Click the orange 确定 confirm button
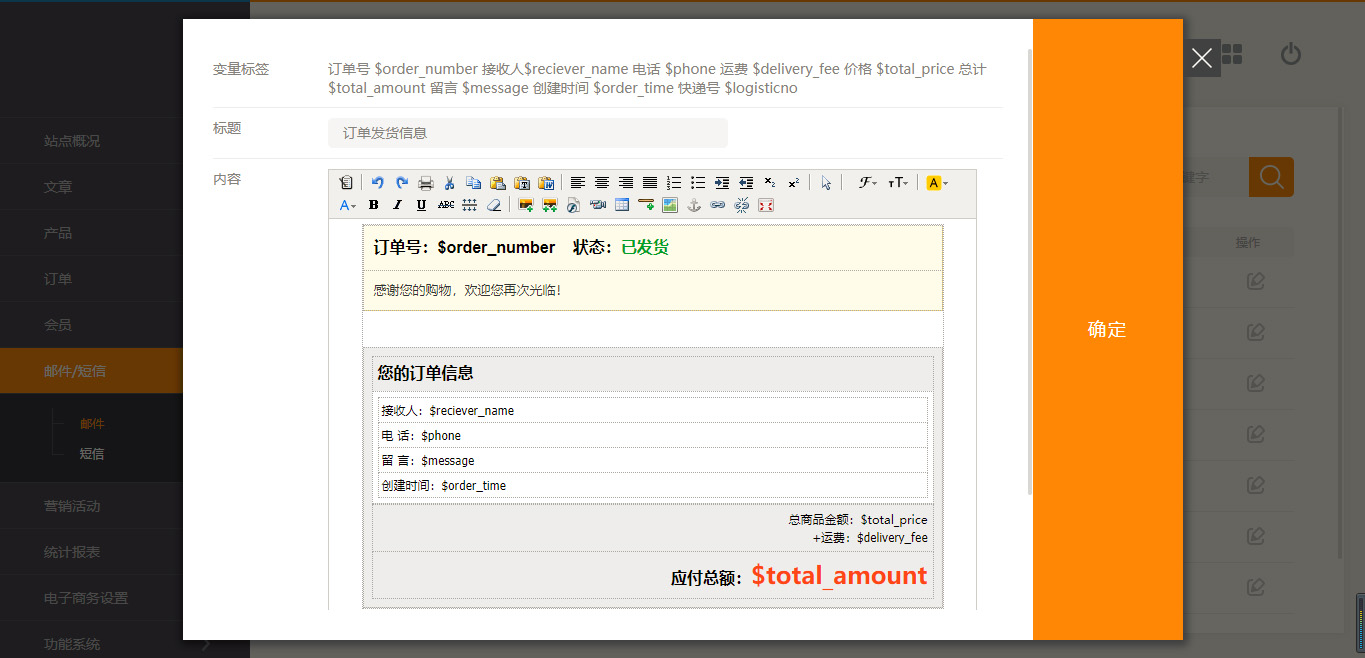This screenshot has width=1365, height=658. coord(1107,330)
